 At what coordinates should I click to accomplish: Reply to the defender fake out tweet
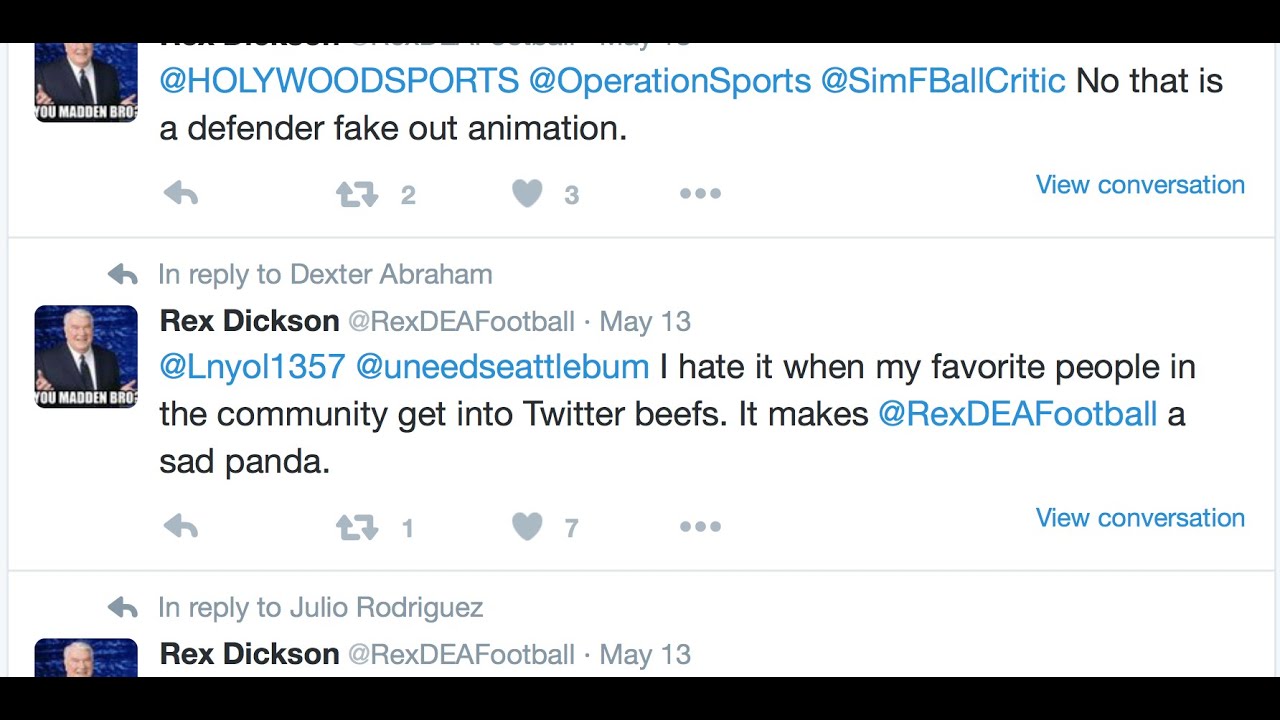(181, 194)
